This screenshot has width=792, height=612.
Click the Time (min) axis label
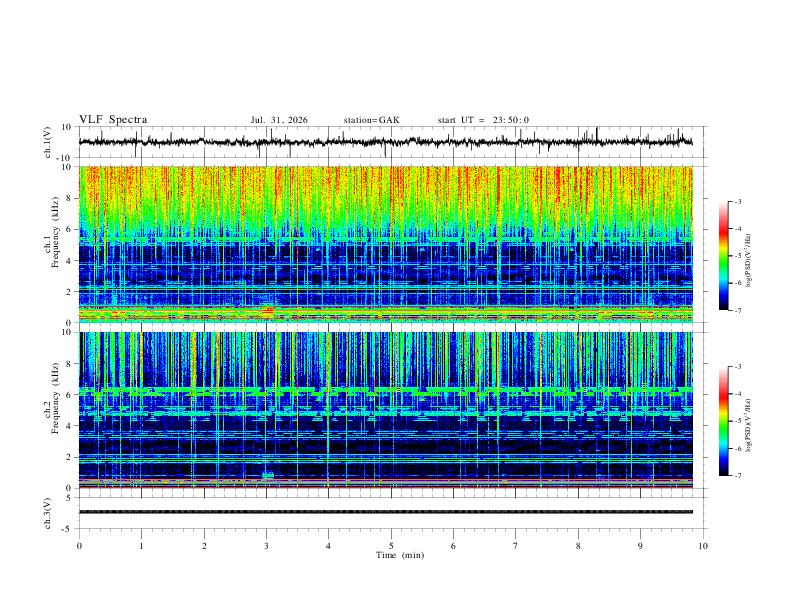point(400,555)
